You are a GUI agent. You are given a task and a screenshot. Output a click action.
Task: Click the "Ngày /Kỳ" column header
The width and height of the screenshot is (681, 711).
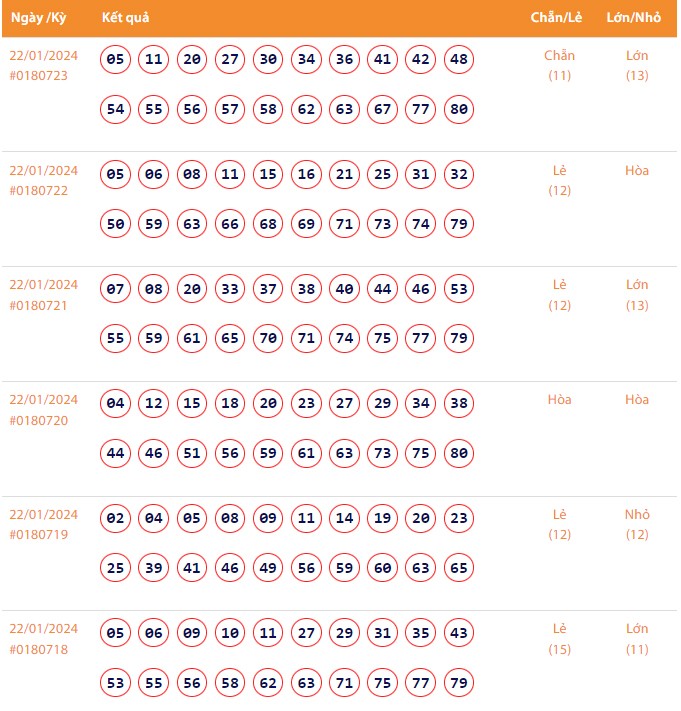click(38, 18)
